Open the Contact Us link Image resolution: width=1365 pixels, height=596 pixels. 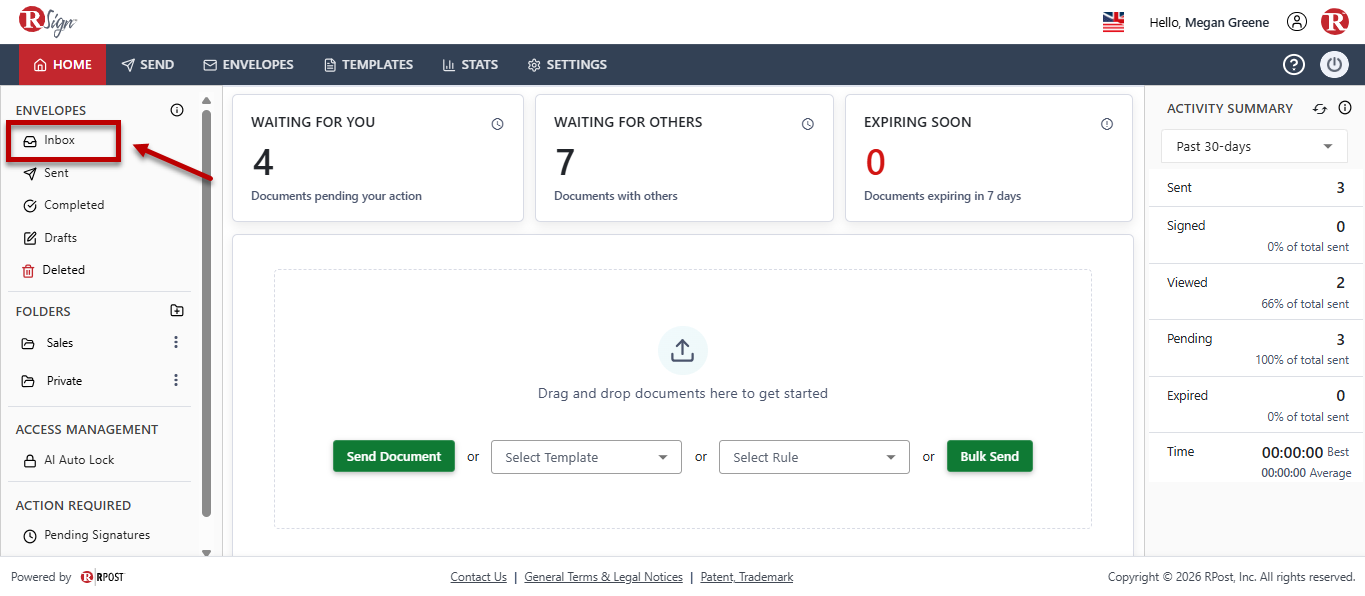478,577
